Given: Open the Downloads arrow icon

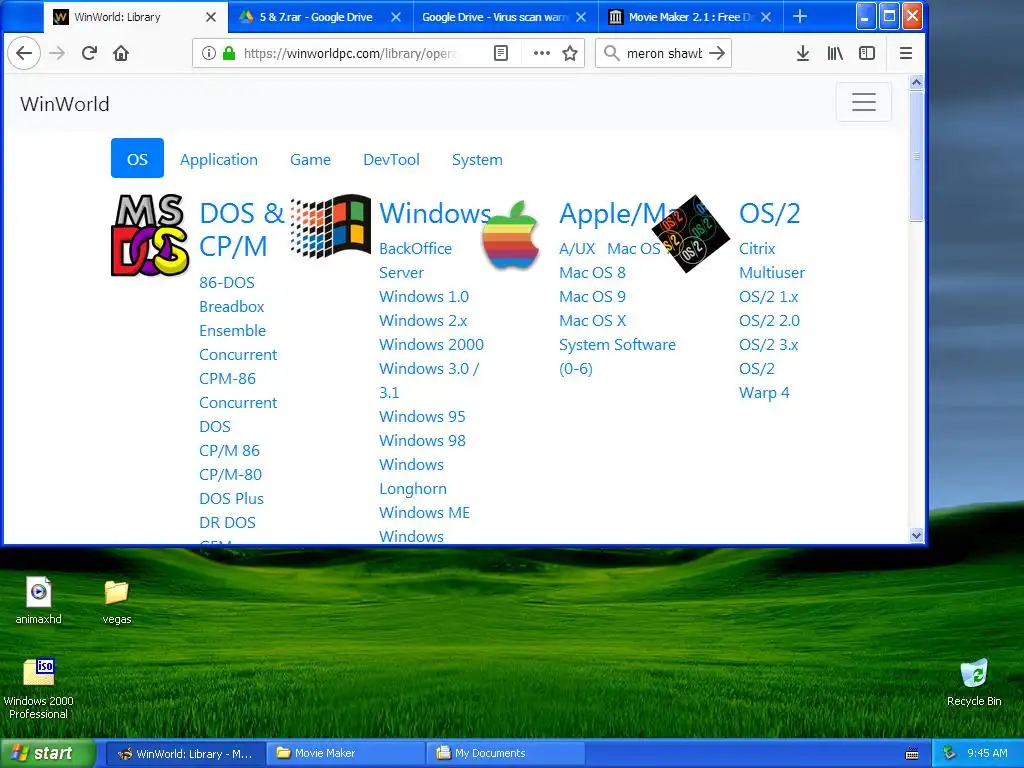Looking at the screenshot, I should 803,53.
